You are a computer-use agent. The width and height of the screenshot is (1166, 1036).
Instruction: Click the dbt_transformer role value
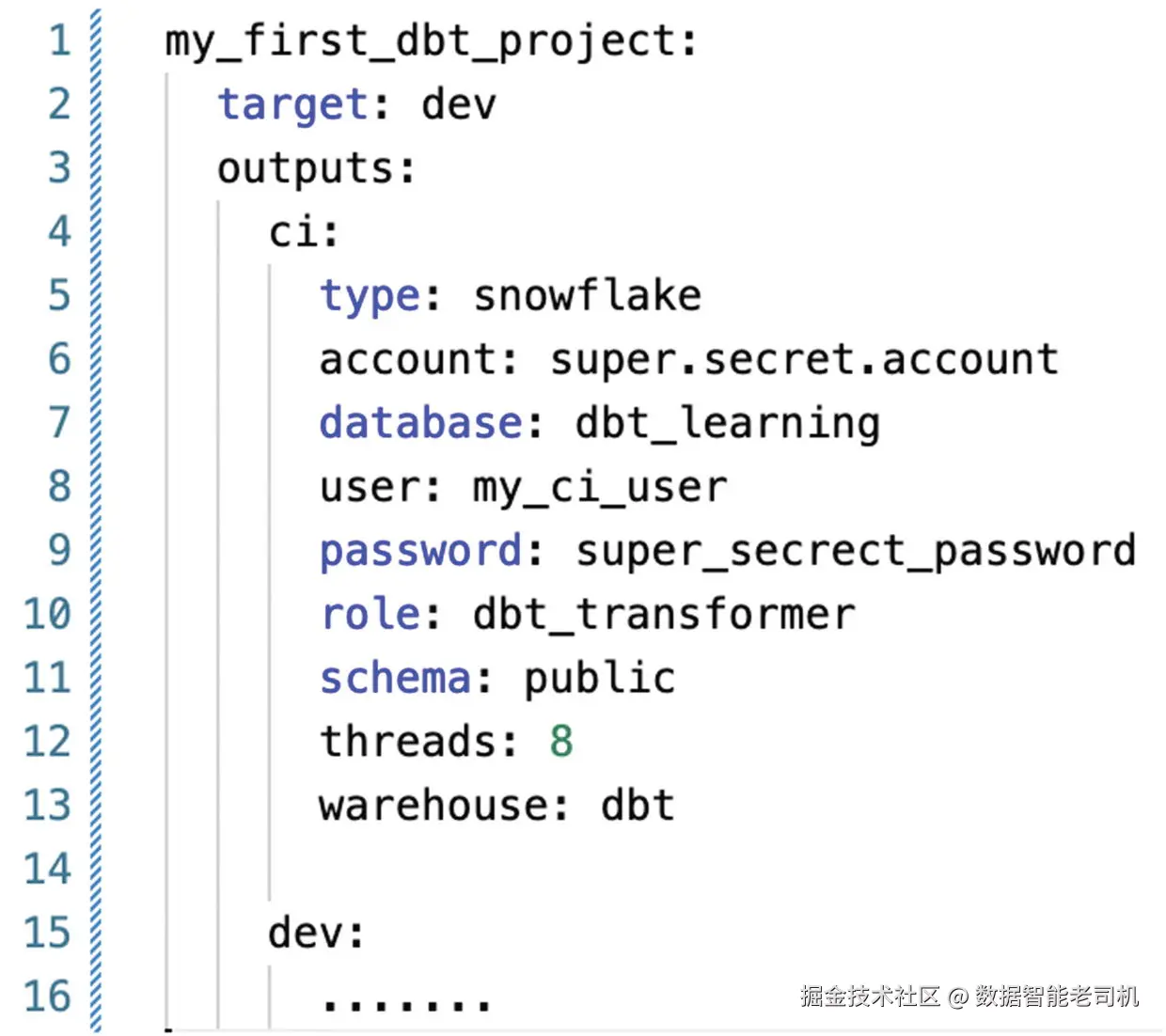664,615
